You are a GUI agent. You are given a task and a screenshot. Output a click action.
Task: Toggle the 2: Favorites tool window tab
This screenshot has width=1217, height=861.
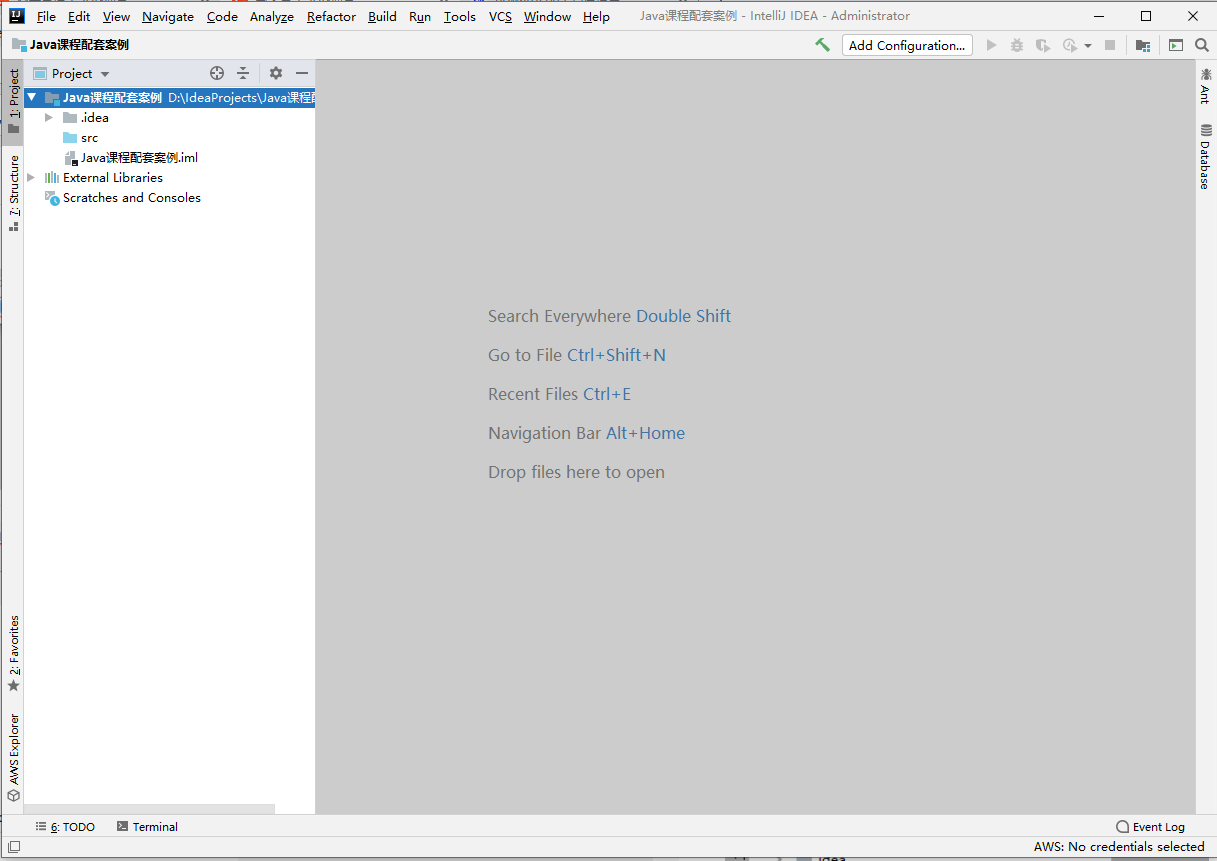[x=13, y=654]
